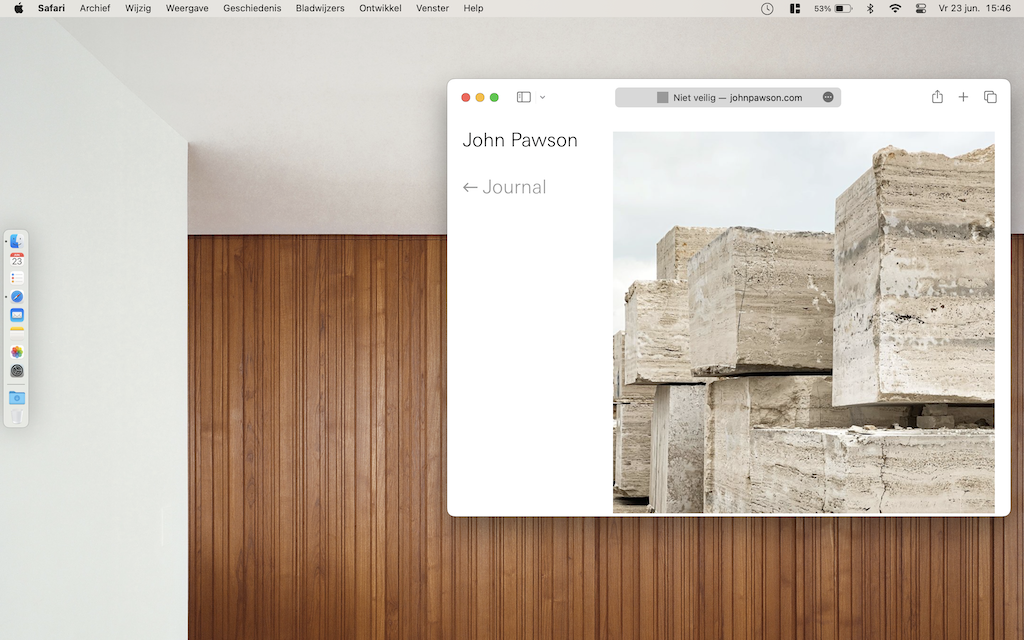
Task: Open the Wi-Fi status menu
Action: (895, 8)
